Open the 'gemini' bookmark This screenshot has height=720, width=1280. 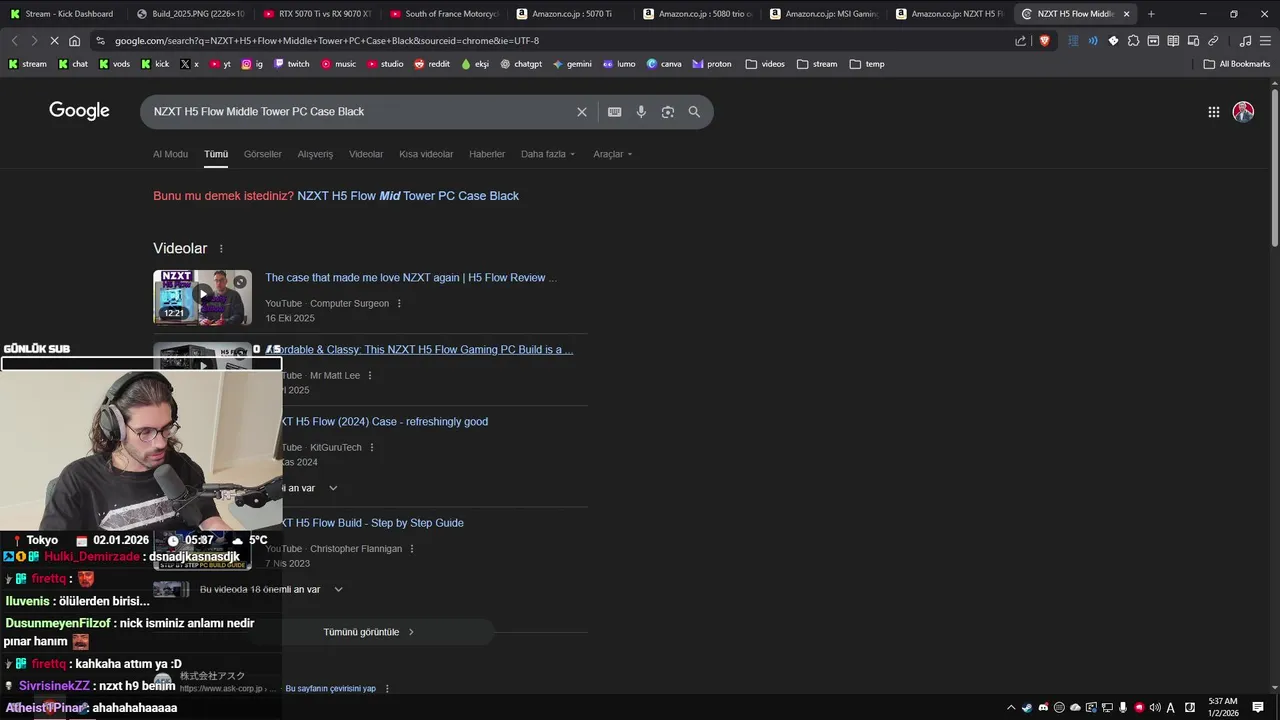click(x=572, y=64)
